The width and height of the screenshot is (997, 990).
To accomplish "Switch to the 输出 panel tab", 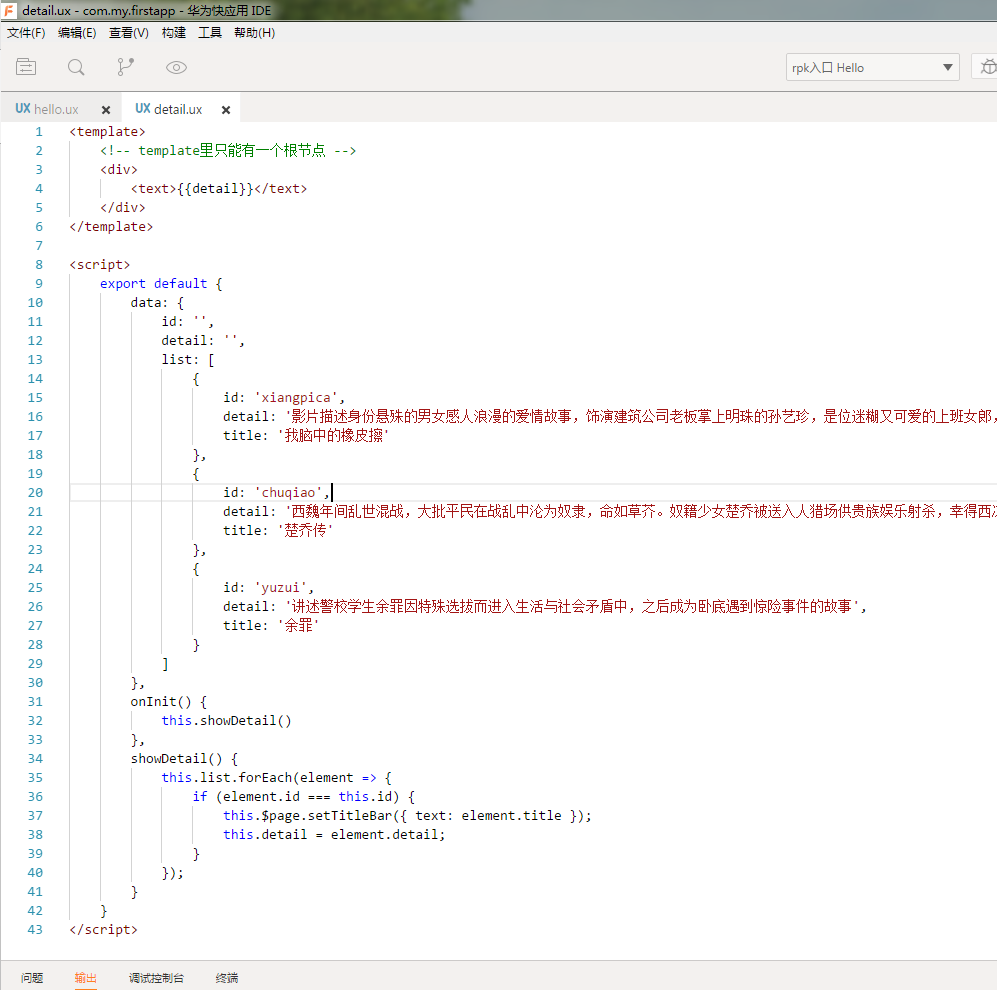I will 85,977.
